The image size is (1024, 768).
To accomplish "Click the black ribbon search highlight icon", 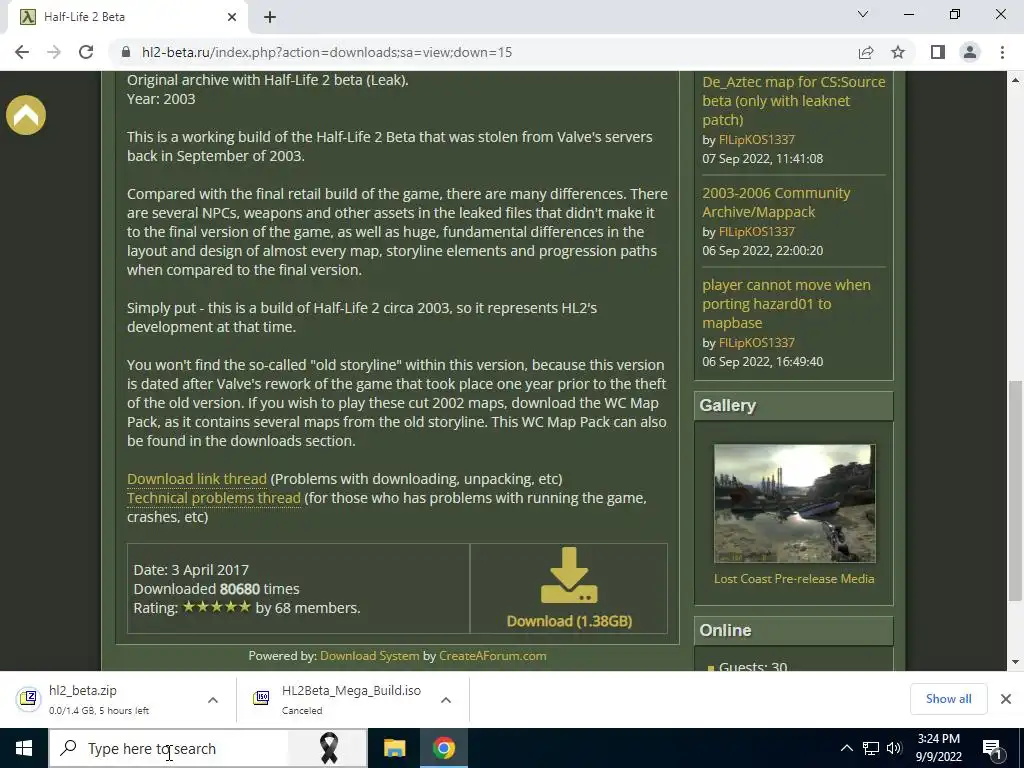I will [328, 748].
